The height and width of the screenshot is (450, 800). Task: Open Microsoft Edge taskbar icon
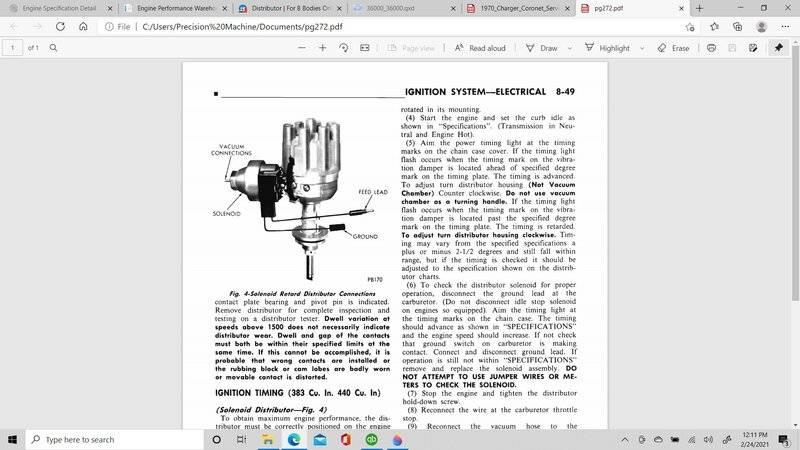click(293, 439)
